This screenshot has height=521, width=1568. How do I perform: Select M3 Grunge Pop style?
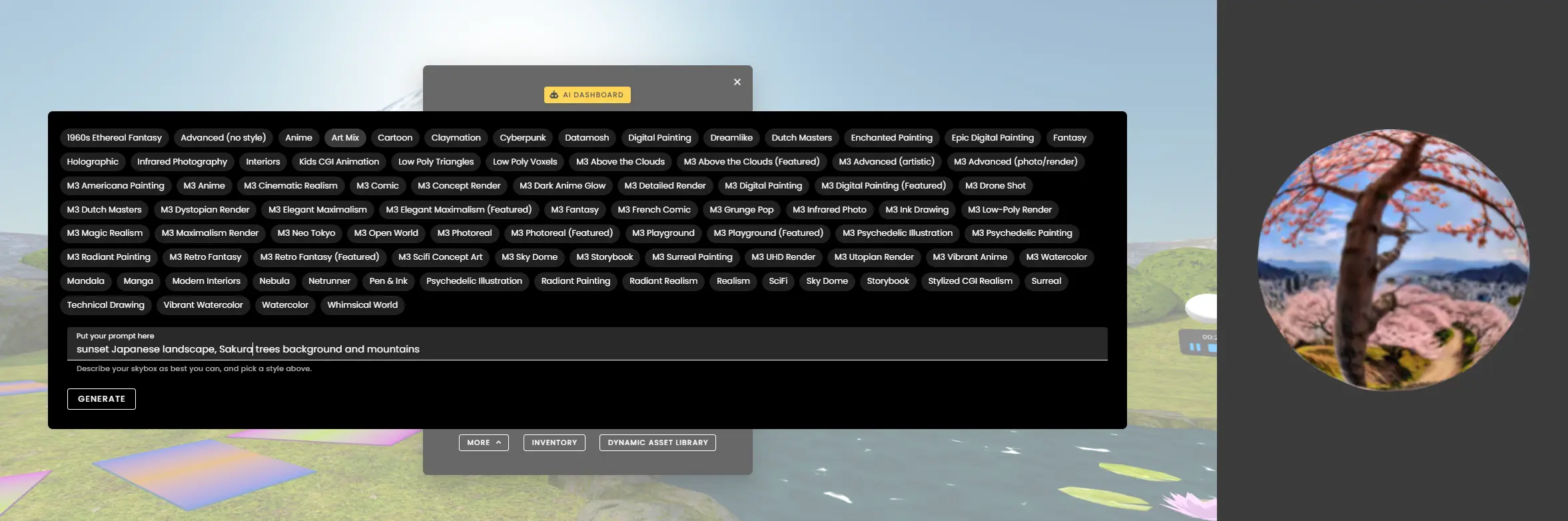click(741, 210)
